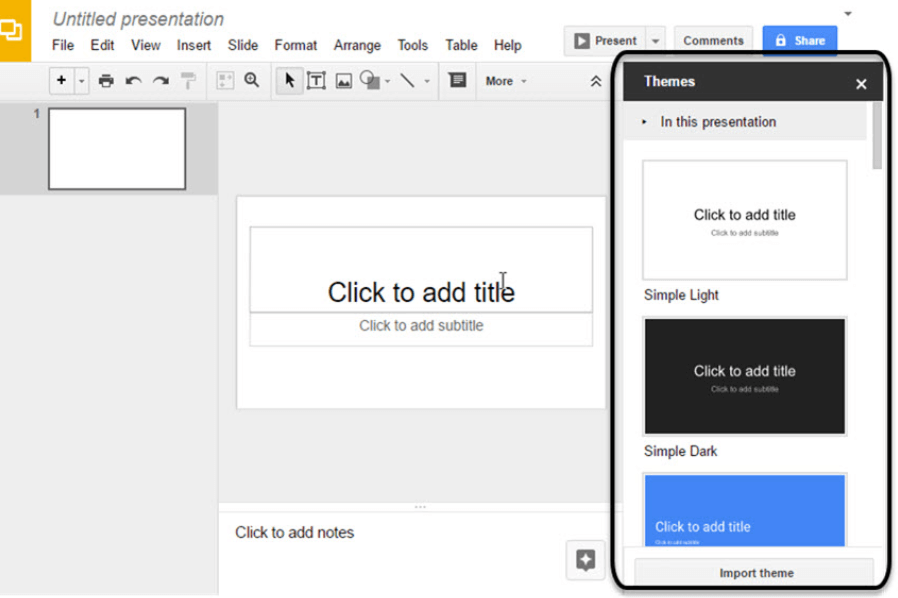
Task: Select the Text box tool
Action: pyautogui.click(x=316, y=81)
